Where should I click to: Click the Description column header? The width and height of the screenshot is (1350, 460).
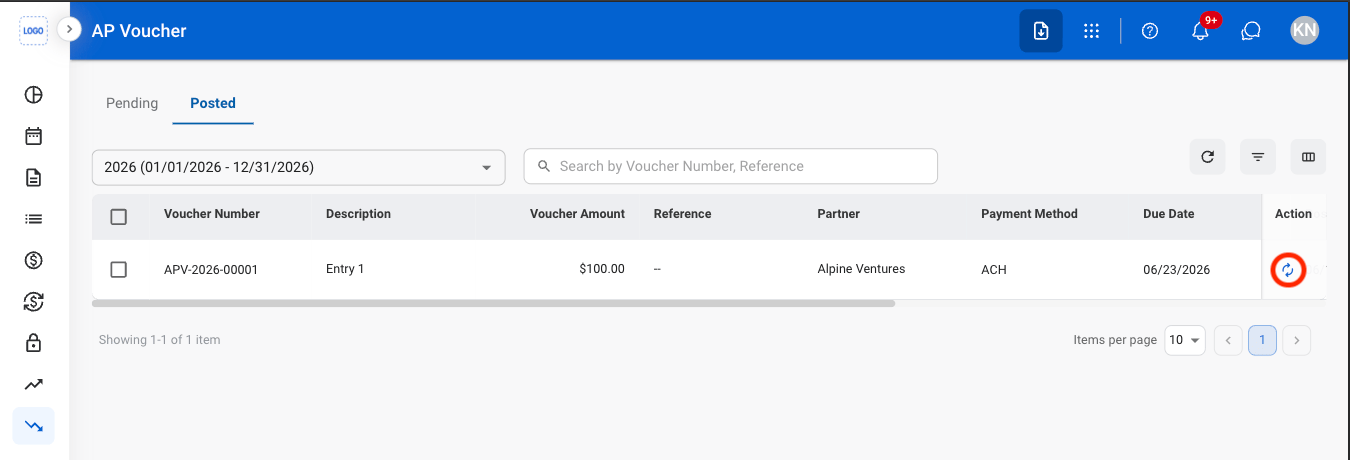coord(358,214)
